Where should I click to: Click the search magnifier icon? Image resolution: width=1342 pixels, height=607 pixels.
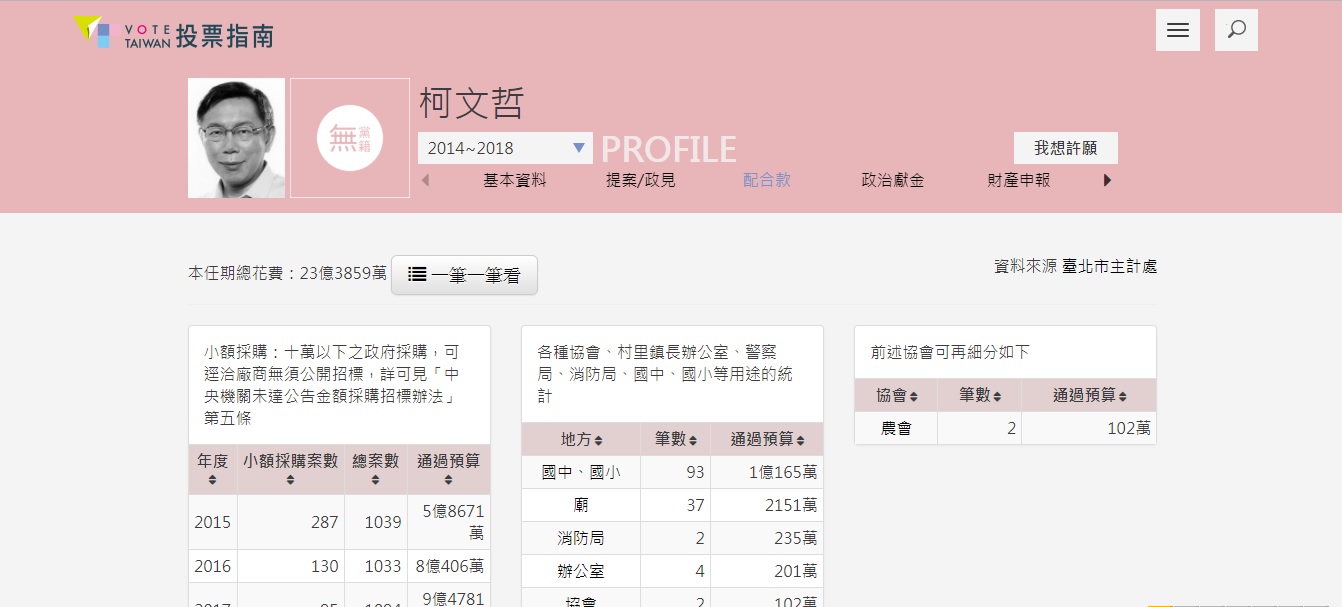1236,30
